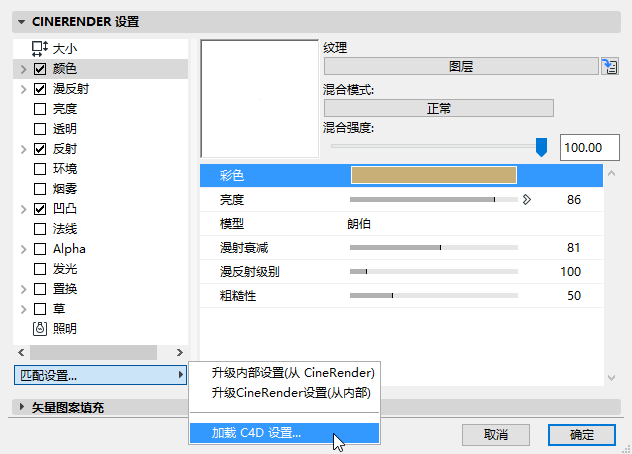The image size is (632, 454).
Task: Click the 亮度 parameter slider bar
Action: (x=434, y=199)
